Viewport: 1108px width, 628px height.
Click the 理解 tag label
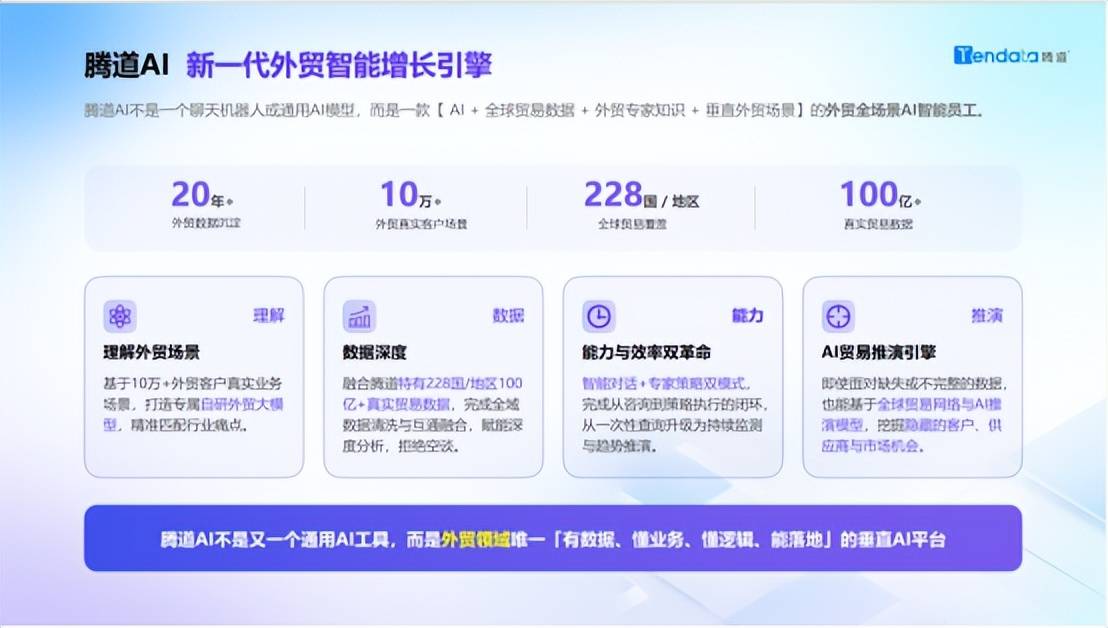coord(269,316)
